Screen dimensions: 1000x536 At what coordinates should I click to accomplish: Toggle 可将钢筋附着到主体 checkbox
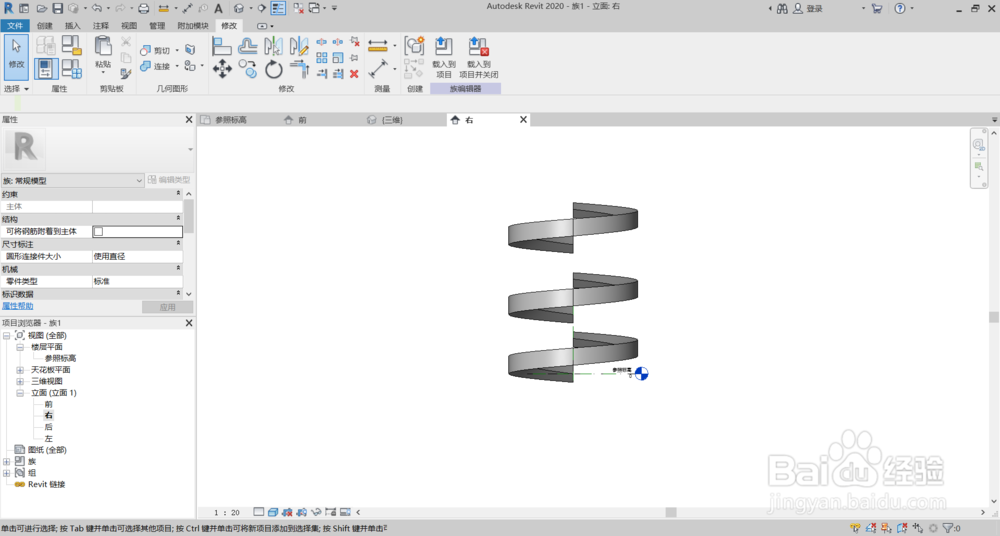[98, 232]
